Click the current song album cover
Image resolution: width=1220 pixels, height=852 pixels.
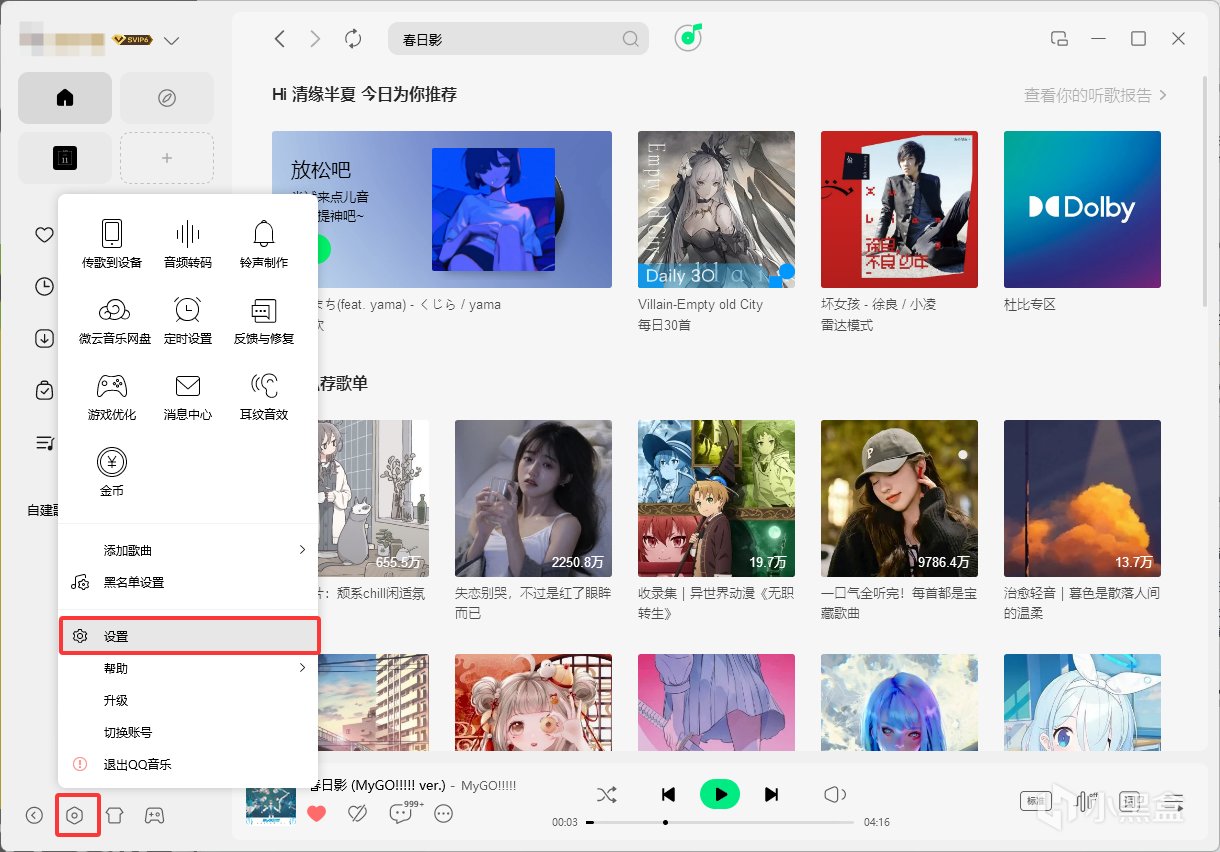point(270,805)
